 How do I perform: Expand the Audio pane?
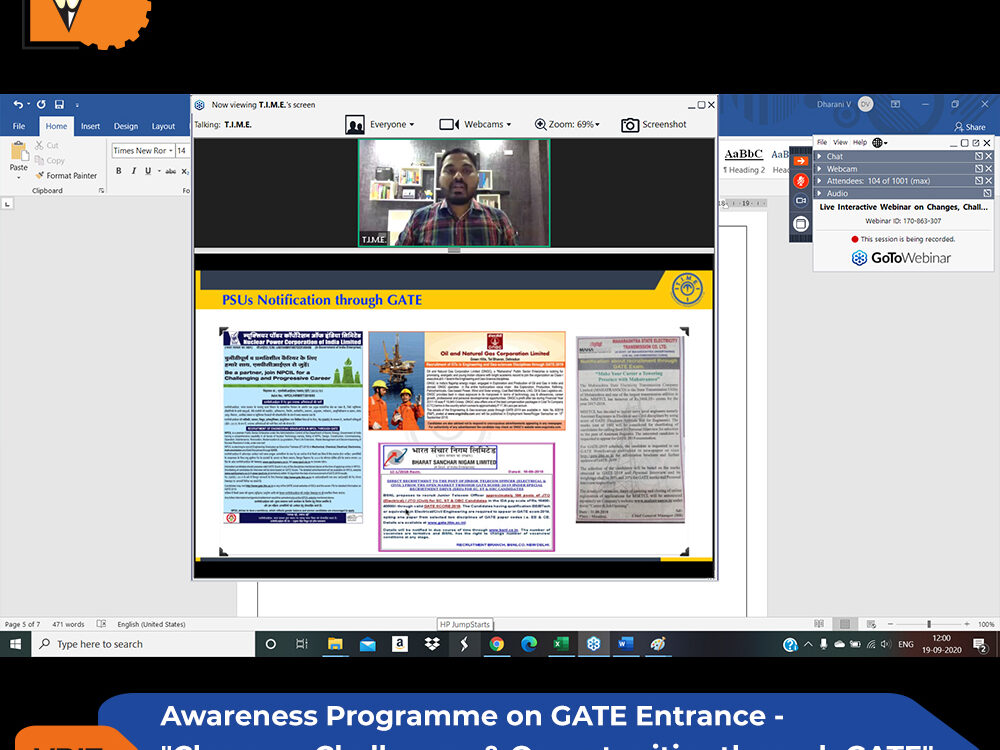coord(820,193)
